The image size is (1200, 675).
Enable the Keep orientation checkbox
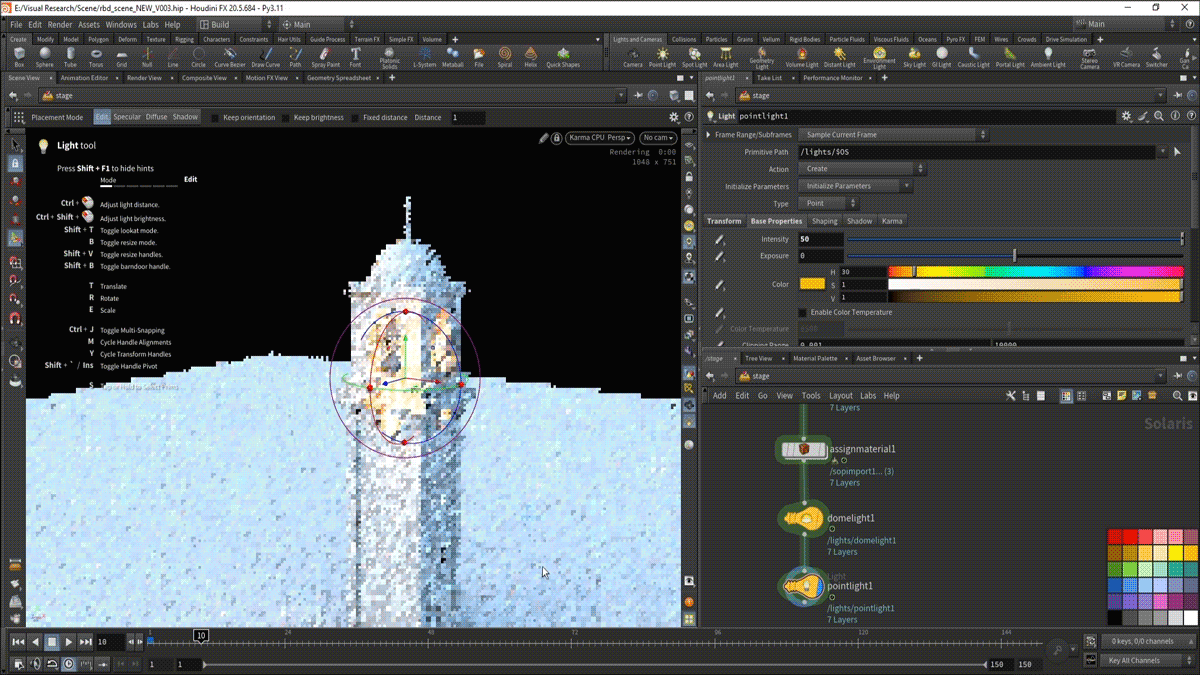point(215,118)
